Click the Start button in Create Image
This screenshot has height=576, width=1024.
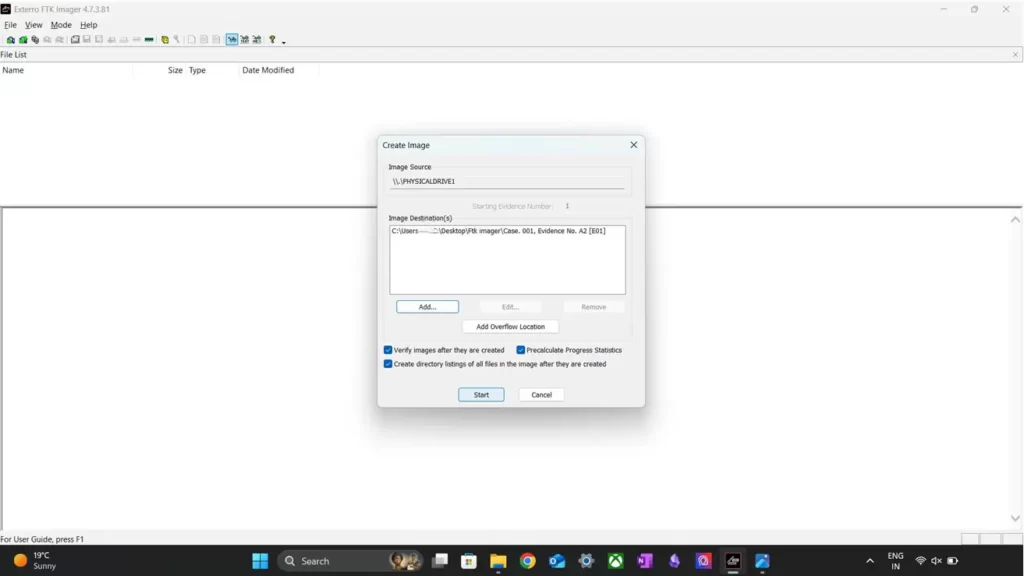[481, 395]
